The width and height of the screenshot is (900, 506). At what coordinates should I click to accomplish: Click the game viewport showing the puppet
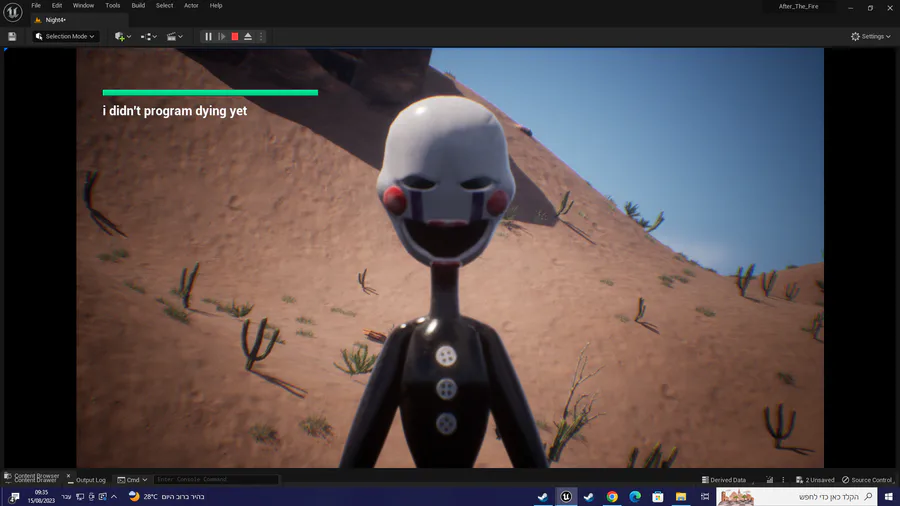[450, 258]
